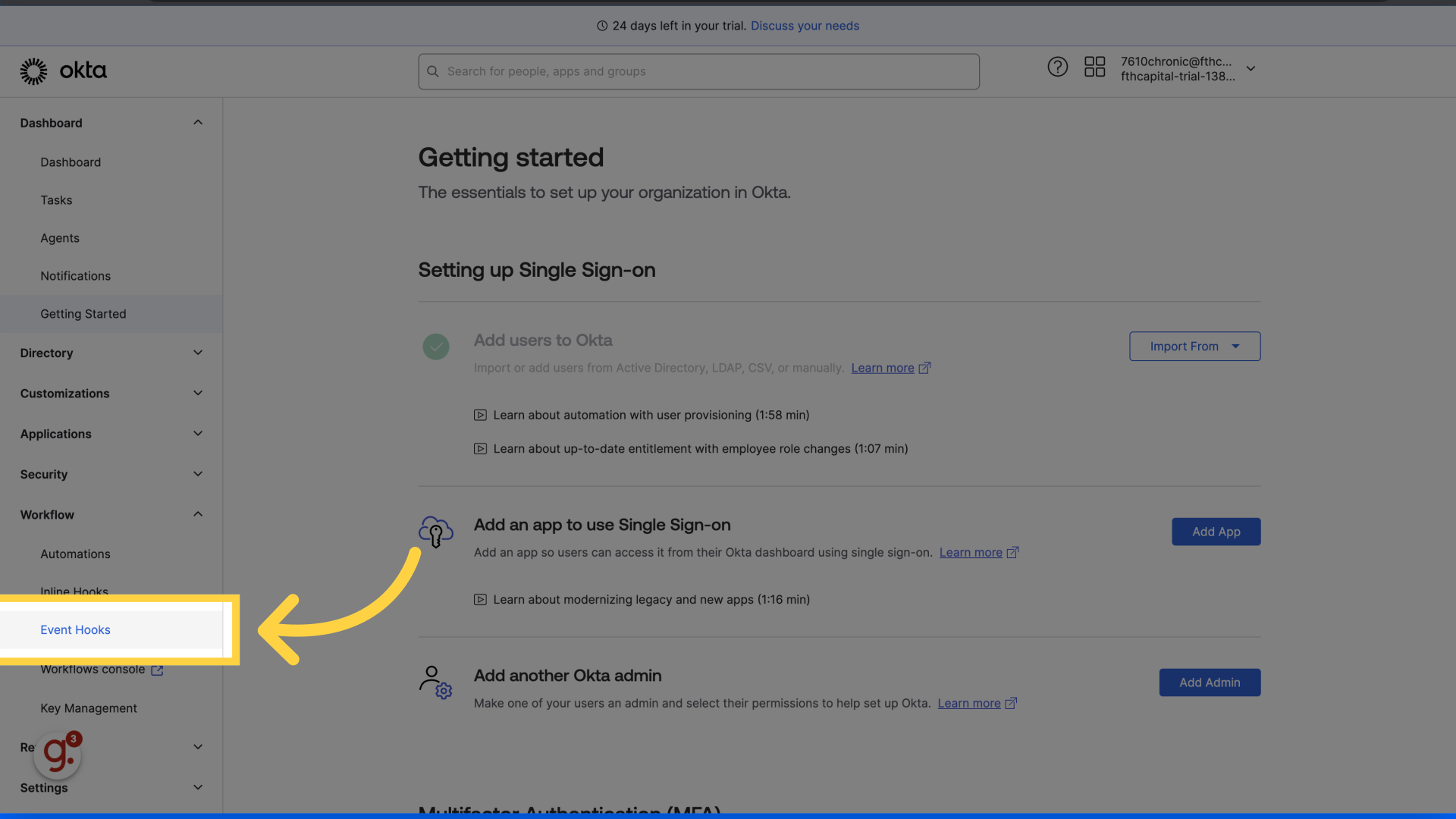
Task: Open the help question mark icon
Action: point(1057,67)
